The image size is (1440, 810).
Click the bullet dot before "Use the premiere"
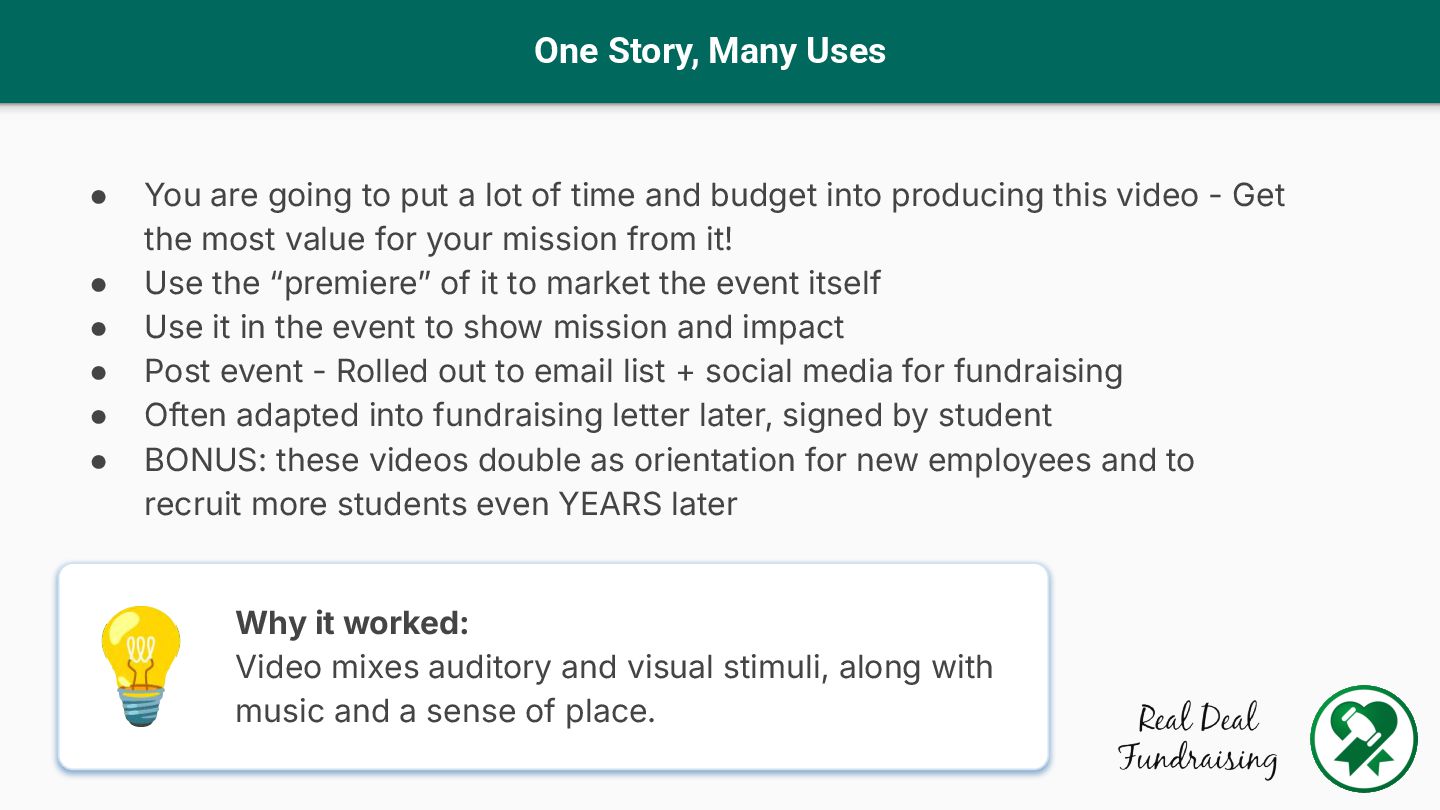coord(99,284)
